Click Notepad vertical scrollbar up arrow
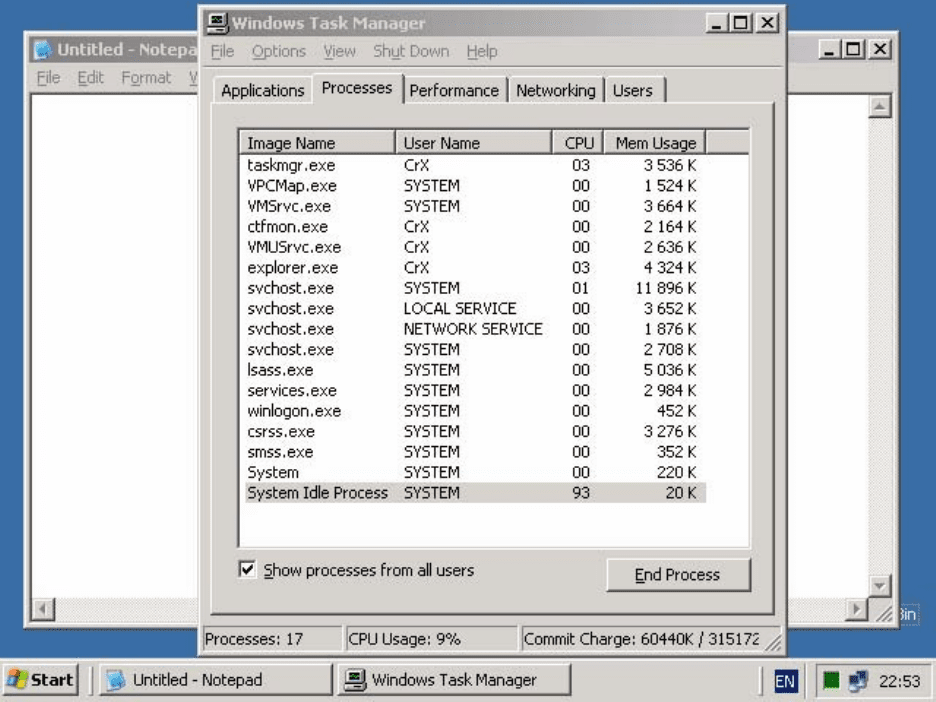The width and height of the screenshot is (936, 702). point(879,107)
